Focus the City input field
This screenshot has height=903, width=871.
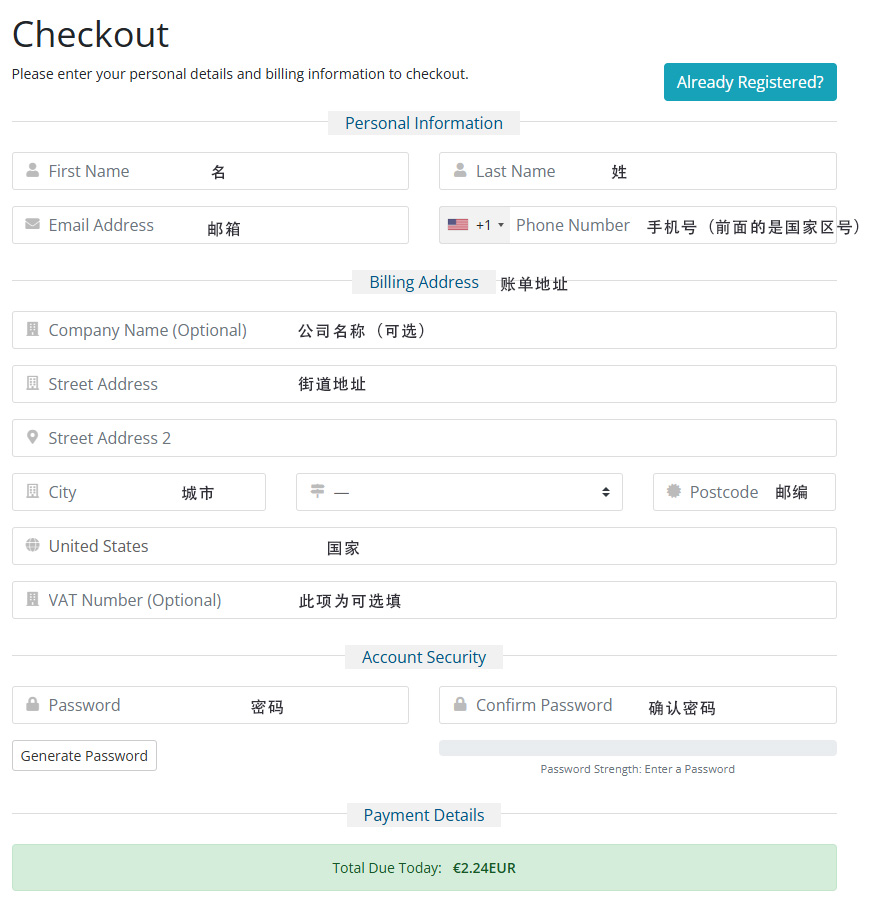[150, 492]
